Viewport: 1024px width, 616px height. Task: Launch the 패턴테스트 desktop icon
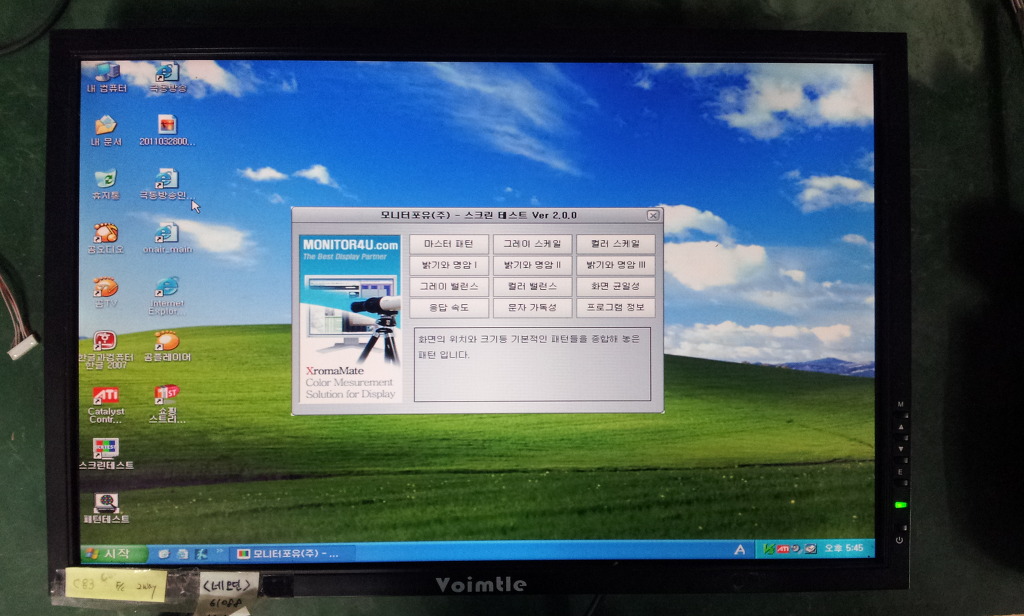click(x=106, y=508)
